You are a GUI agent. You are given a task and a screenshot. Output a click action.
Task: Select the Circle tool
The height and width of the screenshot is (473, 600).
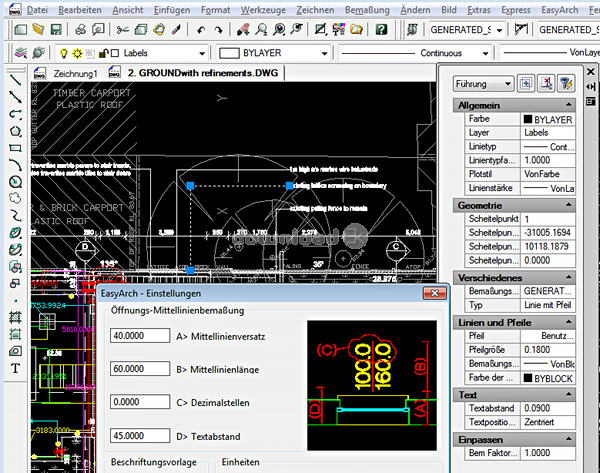point(15,181)
